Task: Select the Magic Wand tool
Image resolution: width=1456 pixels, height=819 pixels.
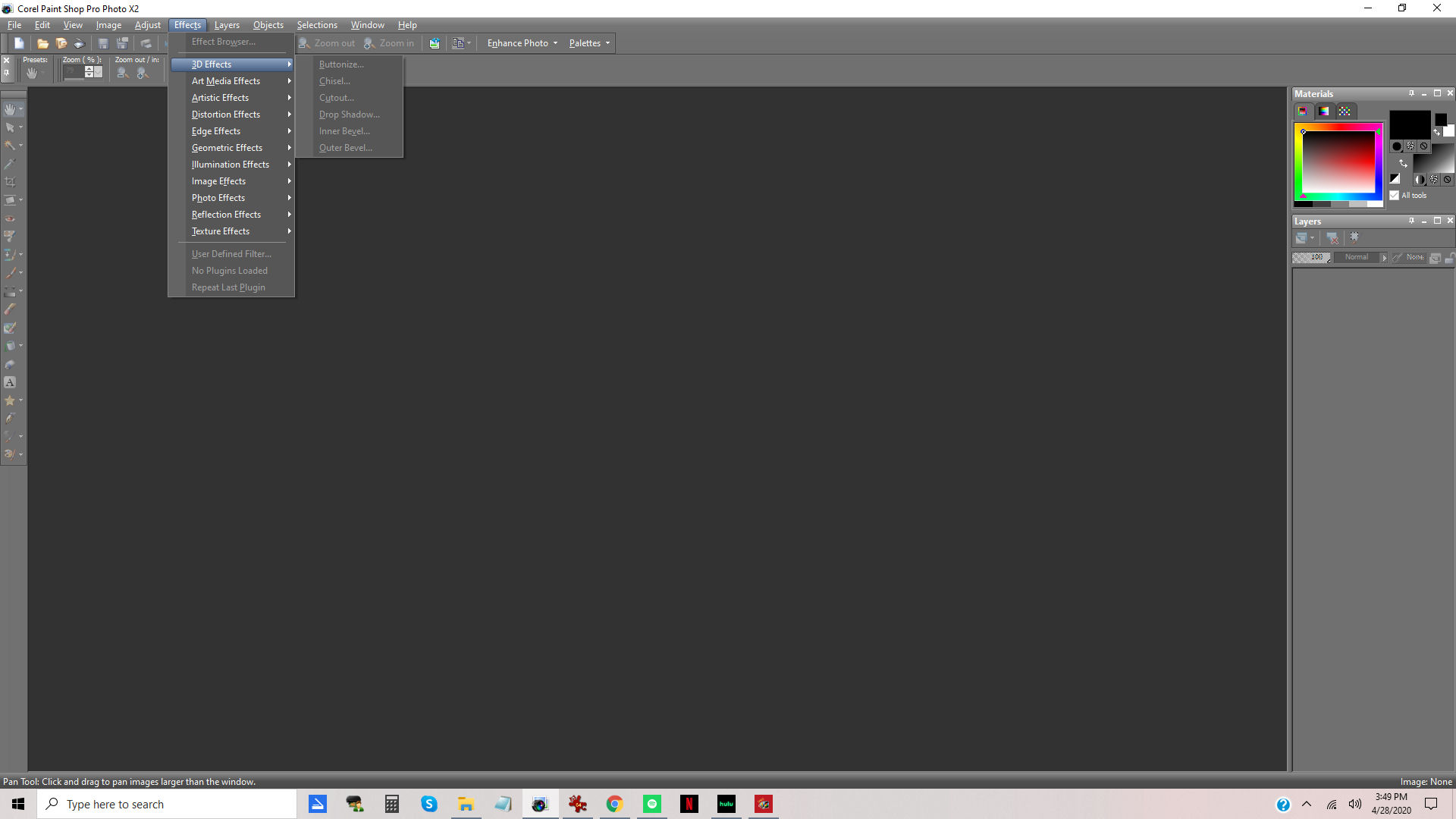Action: pos(10,146)
